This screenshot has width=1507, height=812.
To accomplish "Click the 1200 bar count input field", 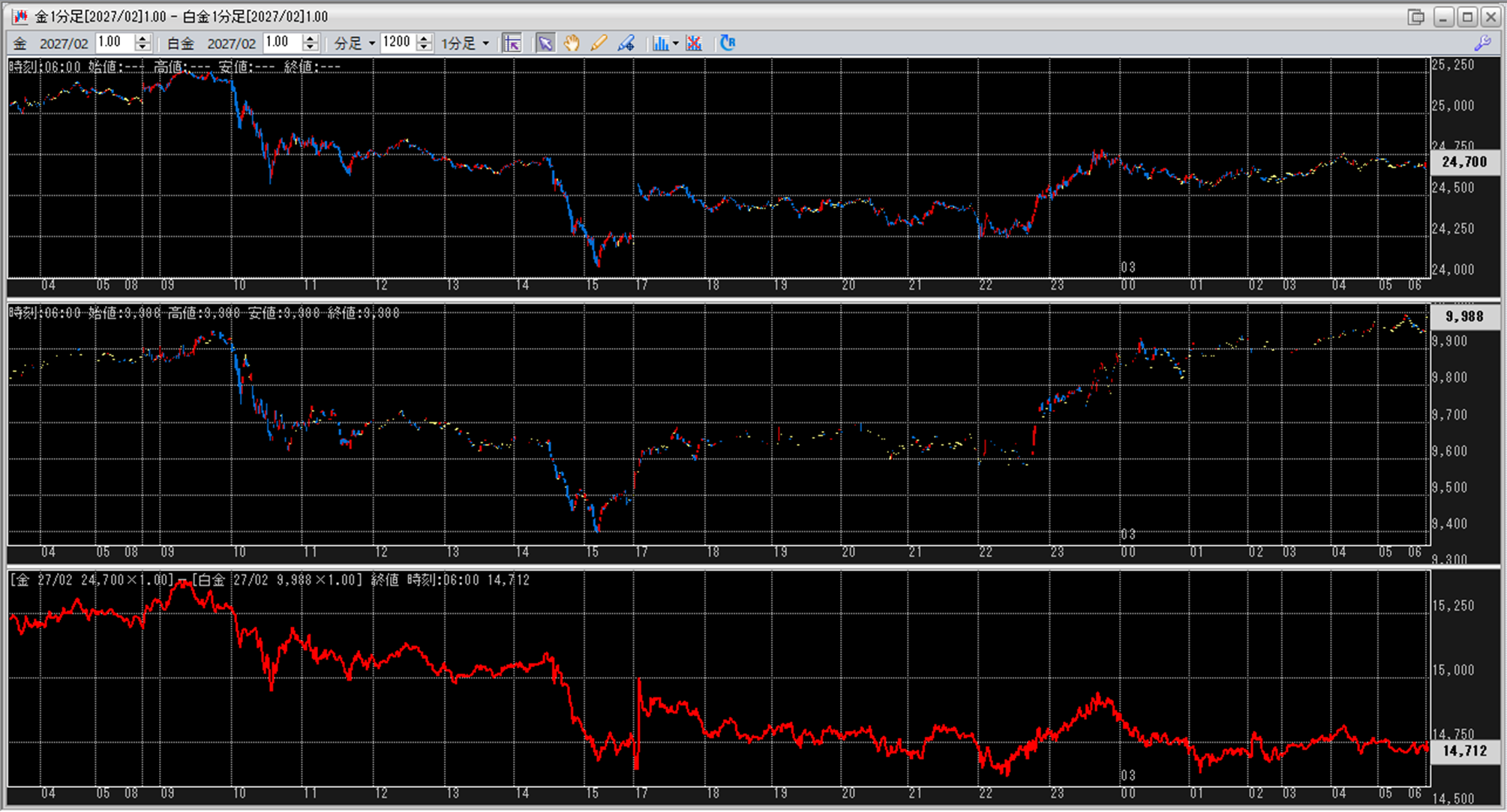I will [397, 43].
